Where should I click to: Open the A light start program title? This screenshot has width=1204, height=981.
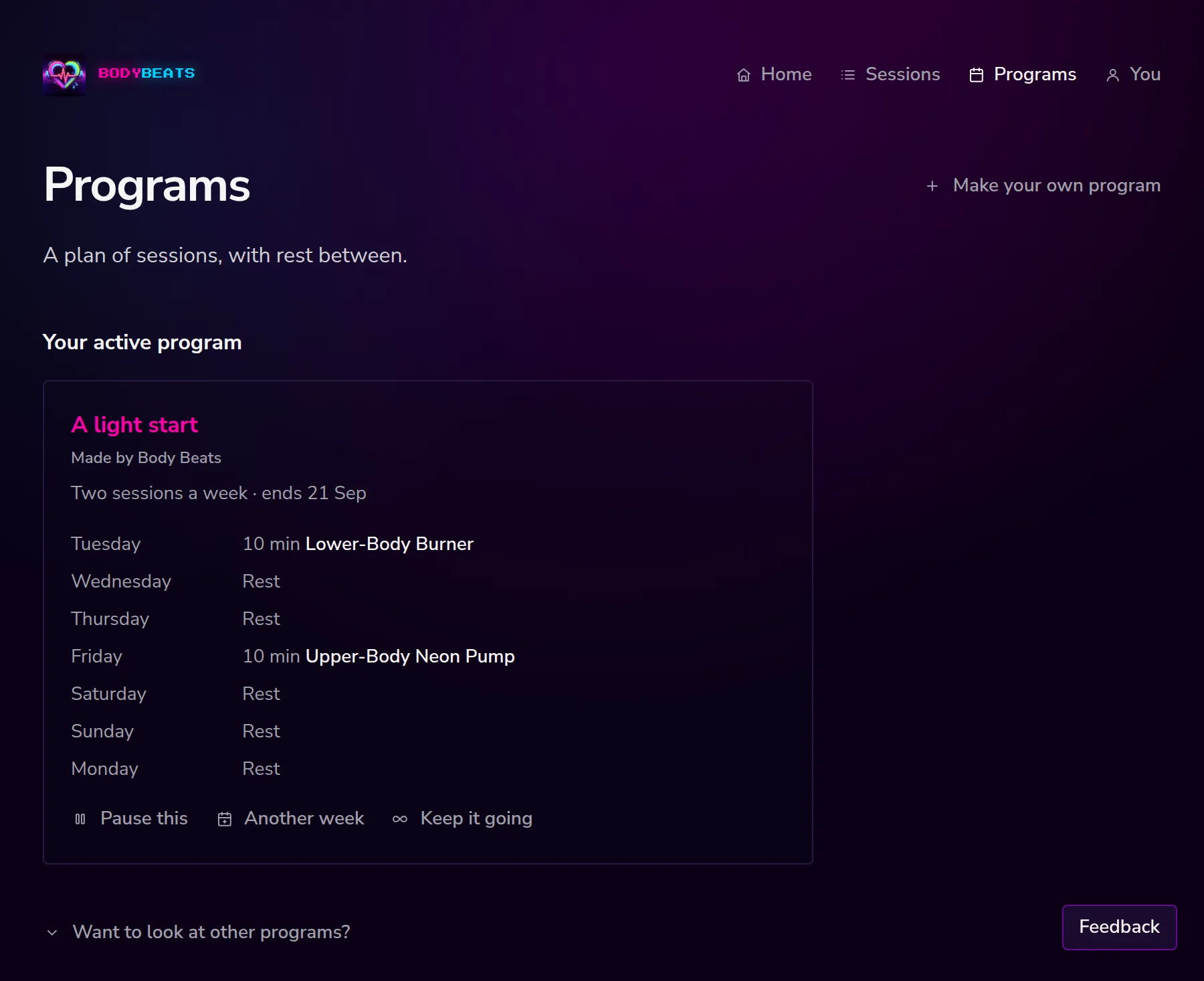pos(134,425)
